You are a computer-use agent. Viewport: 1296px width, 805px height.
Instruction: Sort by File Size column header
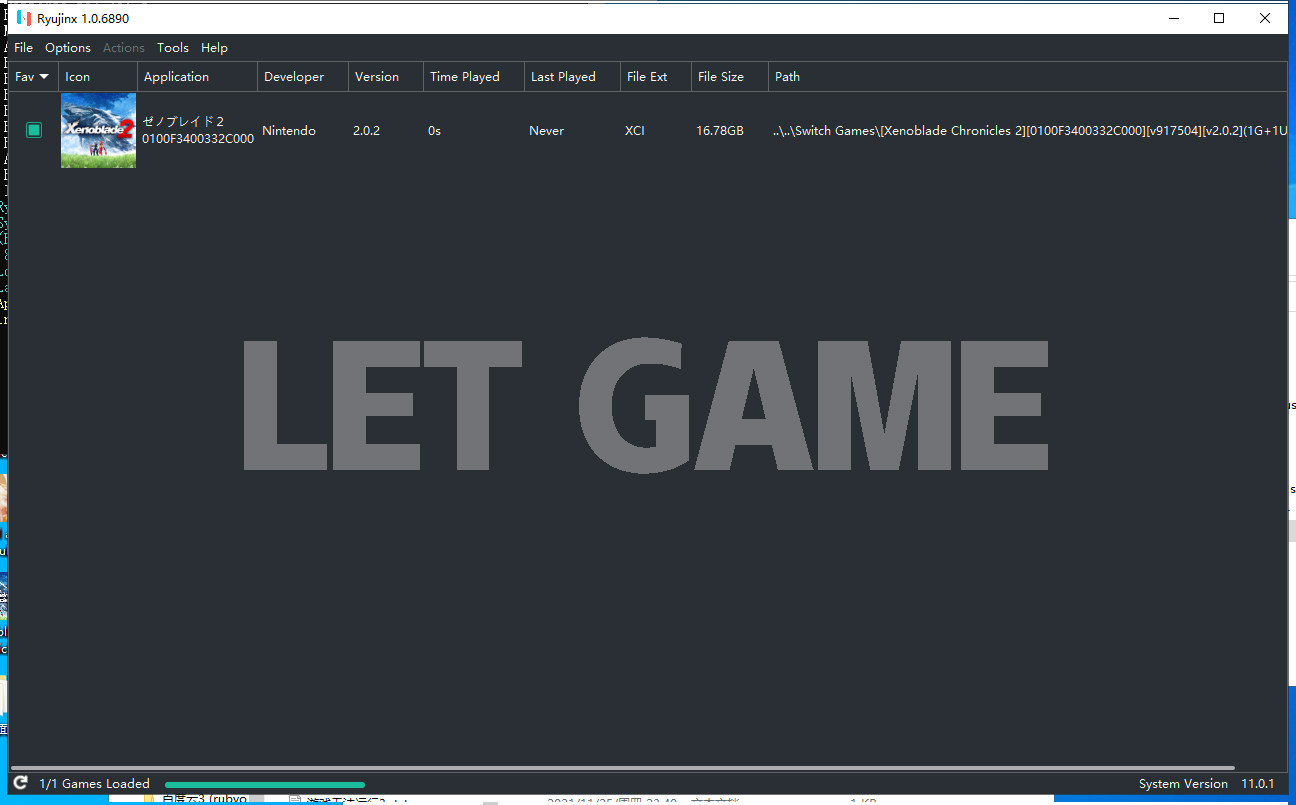pyautogui.click(x=720, y=77)
